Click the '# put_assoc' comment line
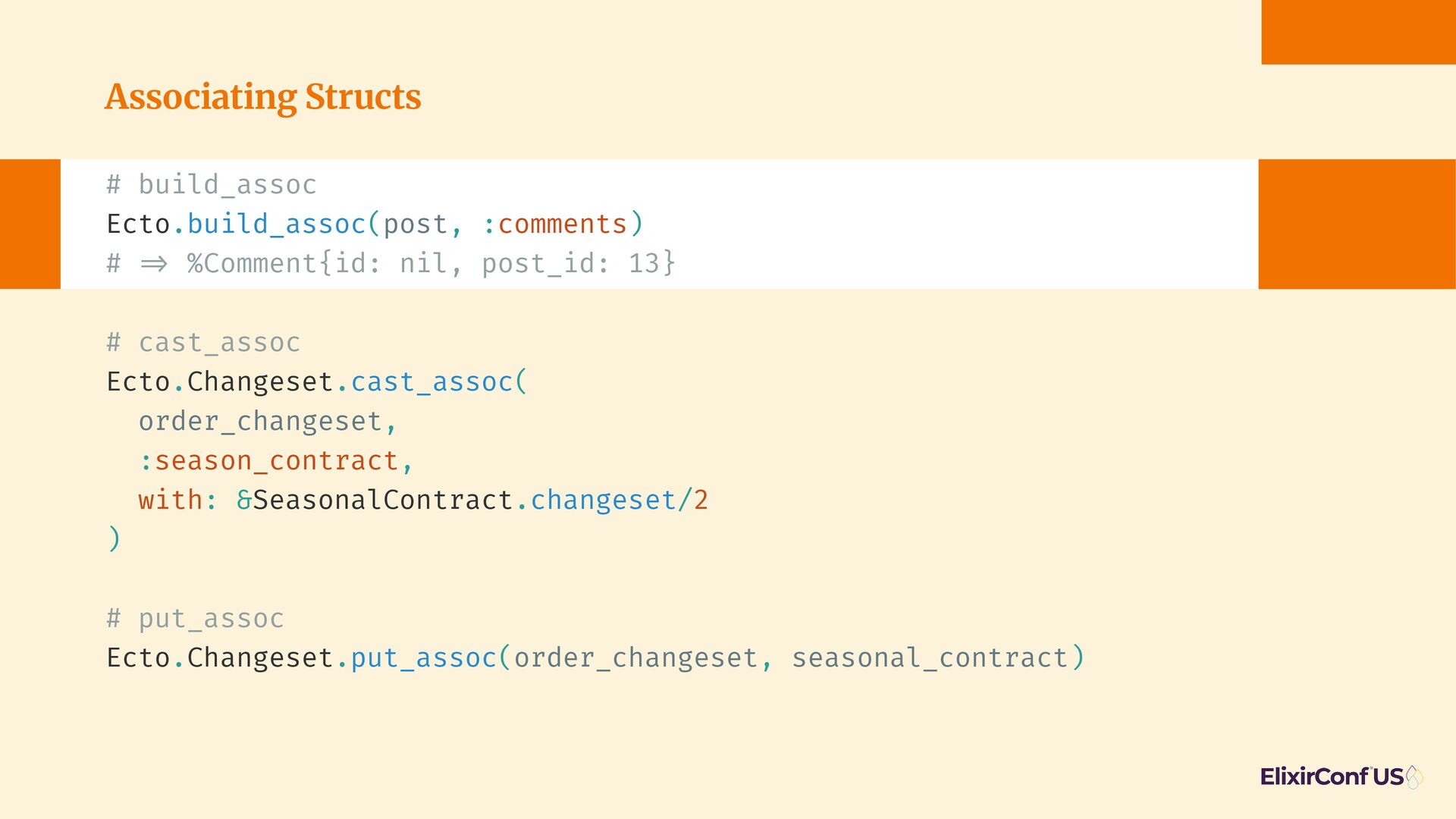This screenshot has width=1456, height=819. pyautogui.click(x=195, y=619)
